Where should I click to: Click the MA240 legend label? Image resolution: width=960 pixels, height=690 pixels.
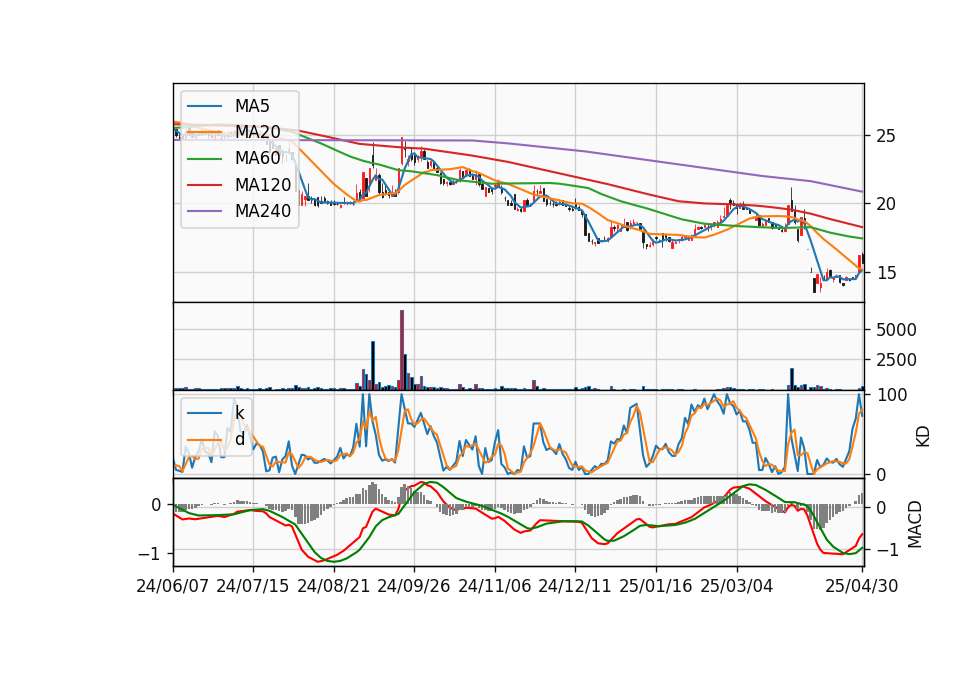pos(263,211)
